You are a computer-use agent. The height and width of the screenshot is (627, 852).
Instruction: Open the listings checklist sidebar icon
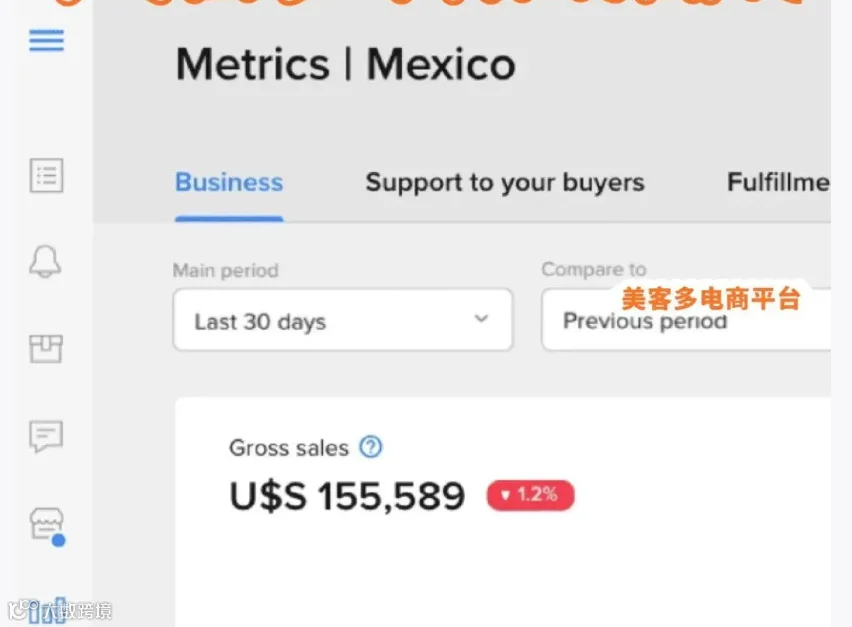46,175
